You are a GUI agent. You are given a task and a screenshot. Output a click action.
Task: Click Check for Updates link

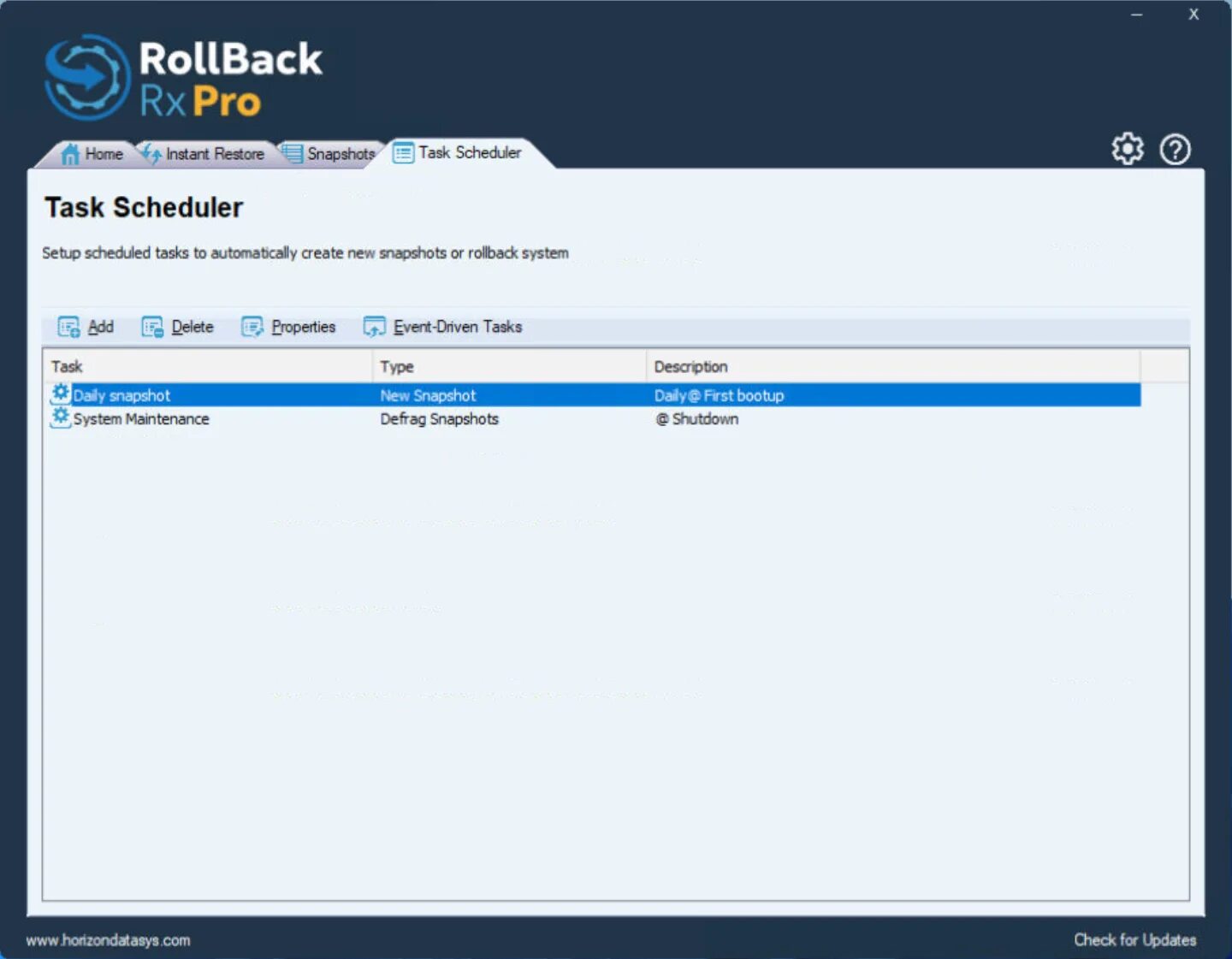(1135, 939)
